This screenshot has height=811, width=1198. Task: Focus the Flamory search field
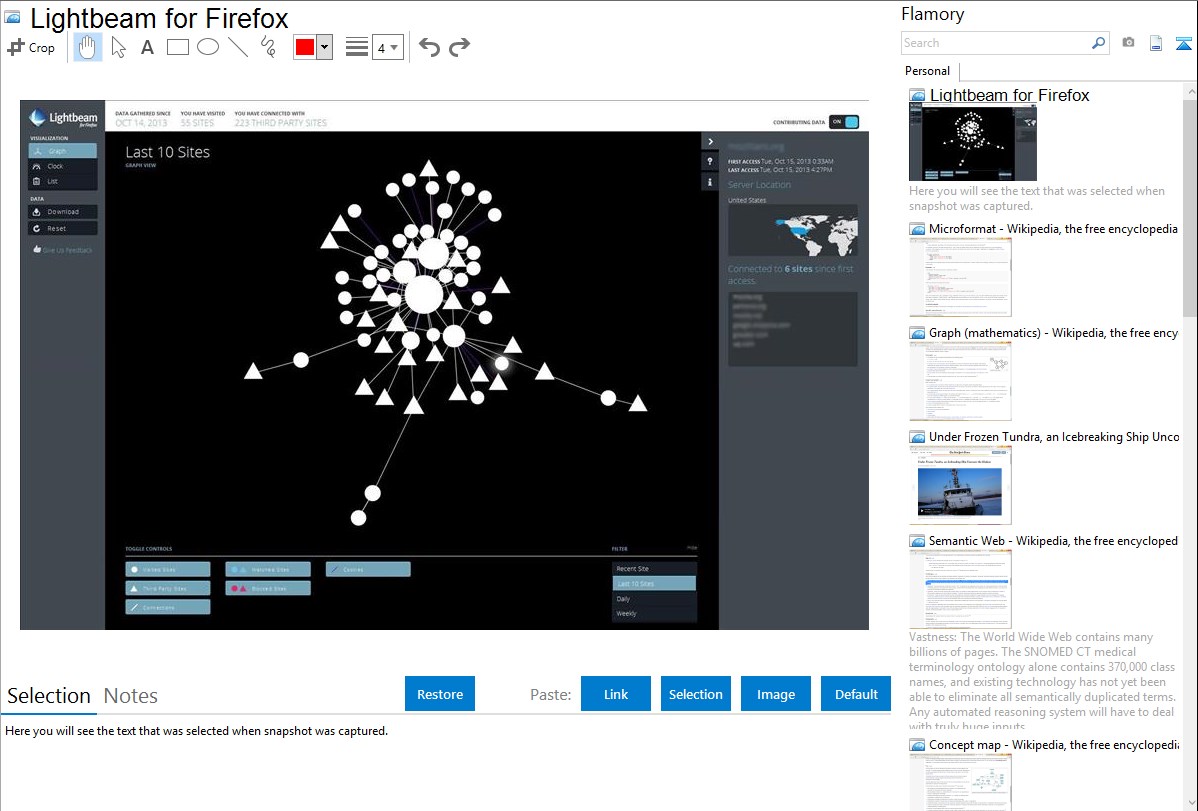pyautogui.click(x=996, y=43)
